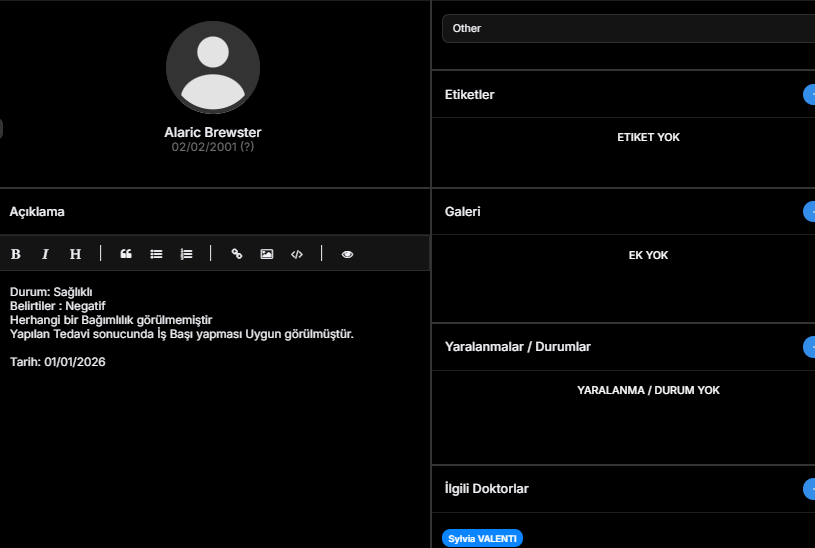Select the 'EK YOK' placeholder text
Viewport: 815px width, 548px height.
point(648,255)
